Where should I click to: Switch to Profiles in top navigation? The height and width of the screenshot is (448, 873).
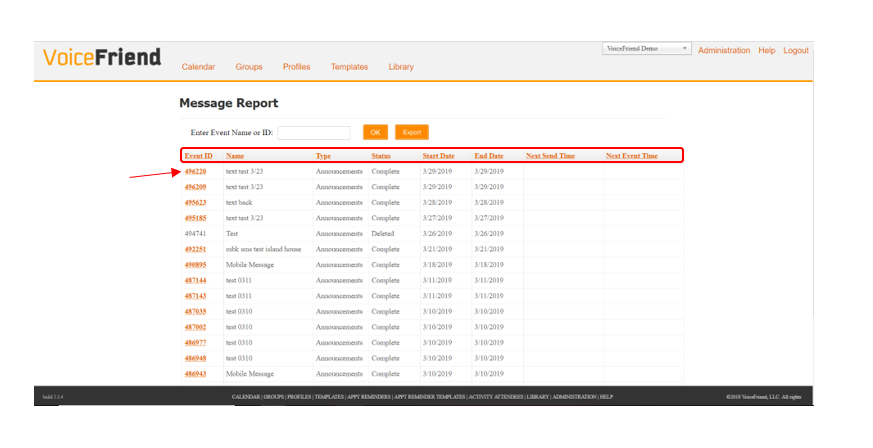tap(296, 67)
